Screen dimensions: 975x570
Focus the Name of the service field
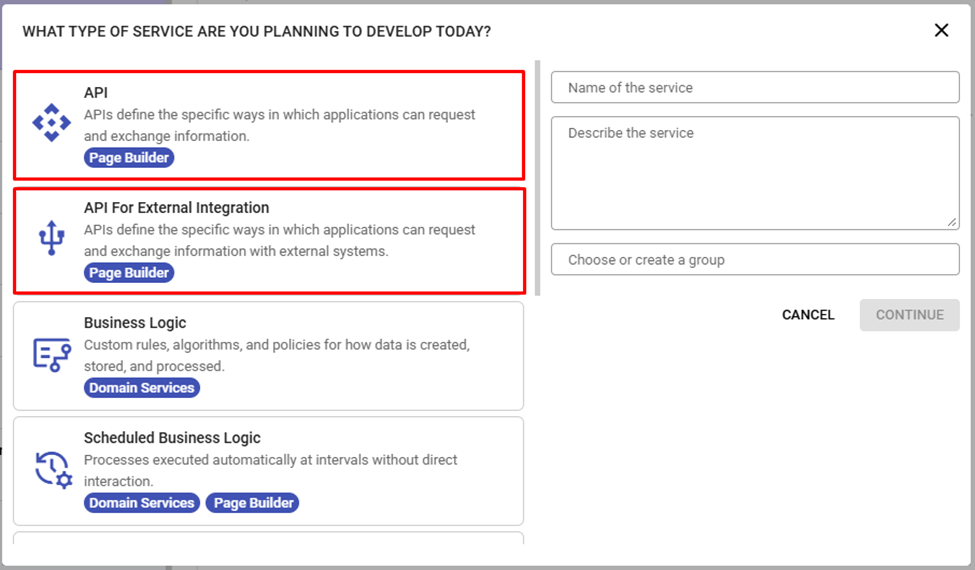755,88
